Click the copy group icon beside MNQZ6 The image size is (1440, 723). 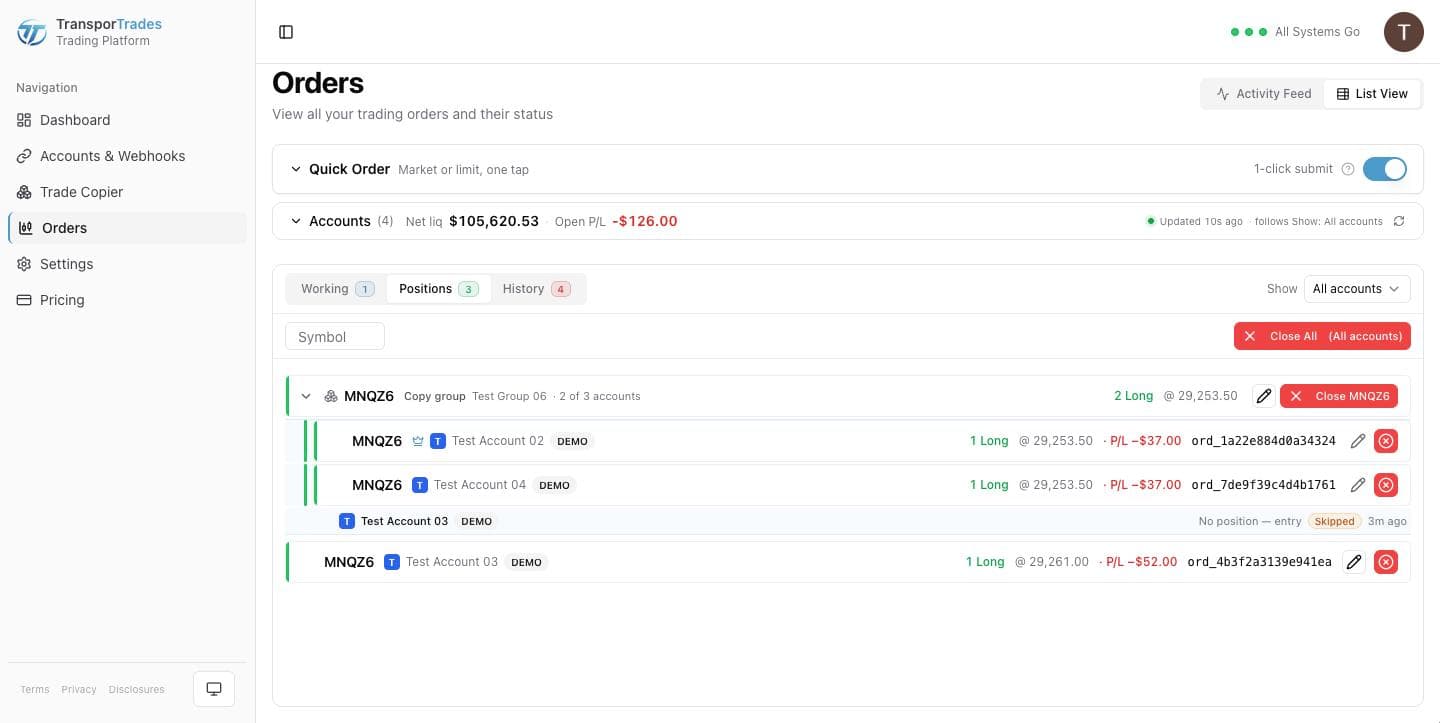click(331, 397)
